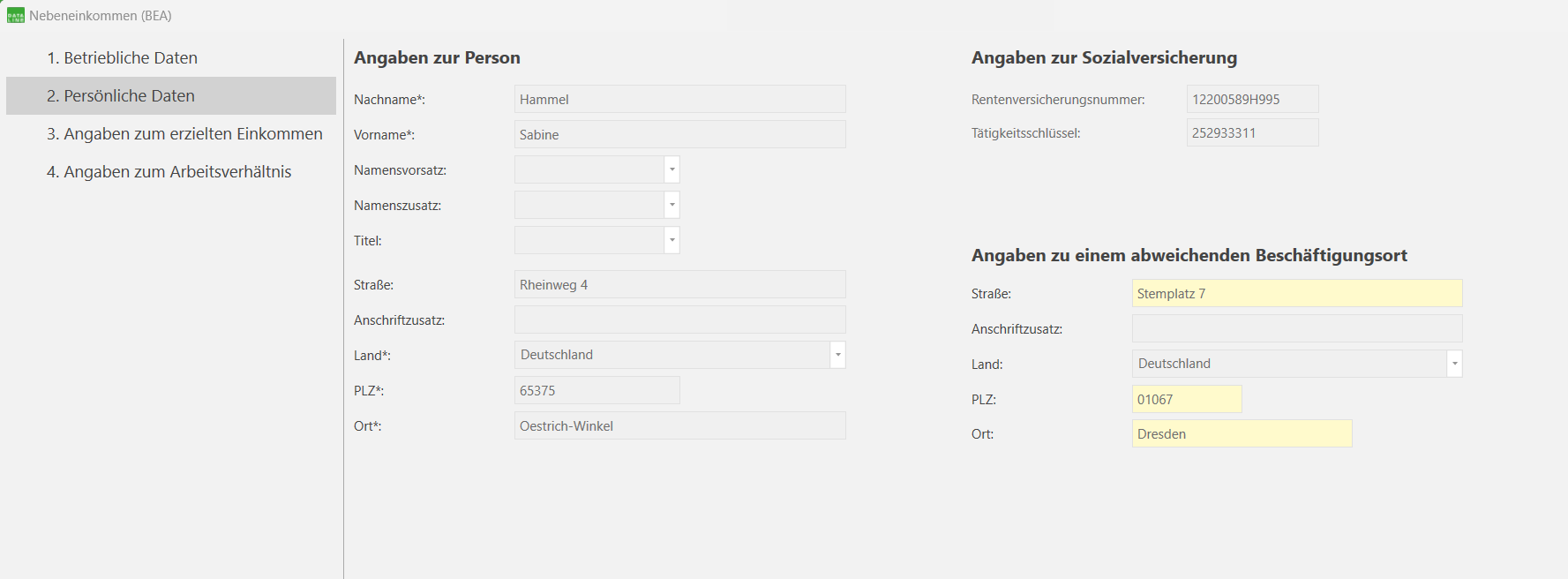Click the Ort field with Oestrich-Winkel
1568x579 pixels.
tap(679, 426)
